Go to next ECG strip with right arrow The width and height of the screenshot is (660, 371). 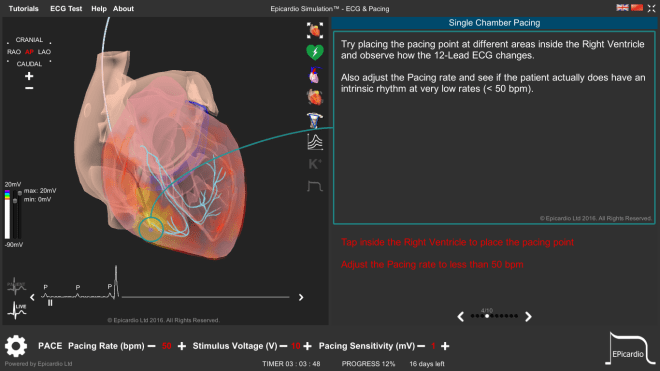point(301,297)
